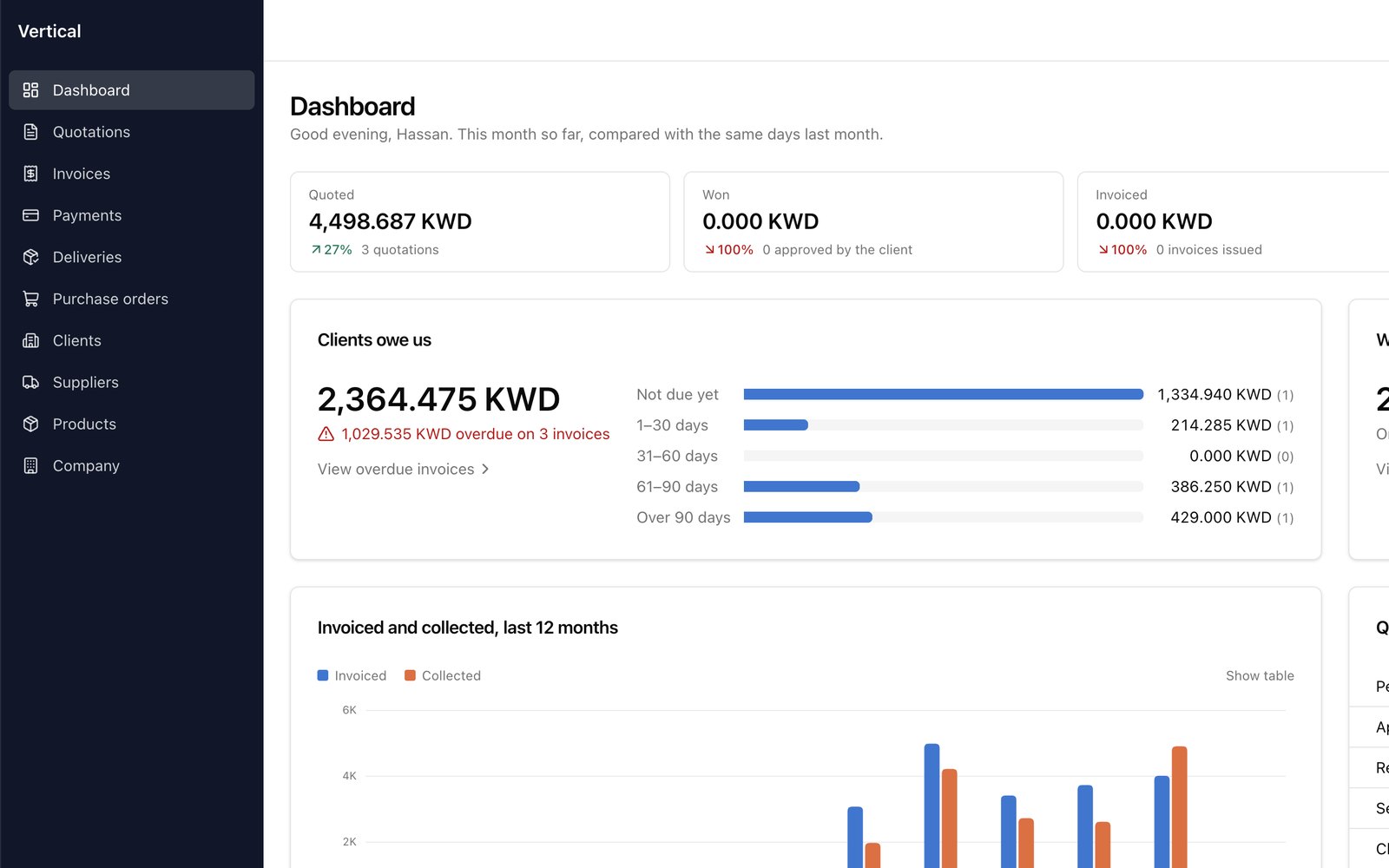1389x868 pixels.
Task: Click 'Clients owe us' card heading
Action: pyautogui.click(x=374, y=340)
